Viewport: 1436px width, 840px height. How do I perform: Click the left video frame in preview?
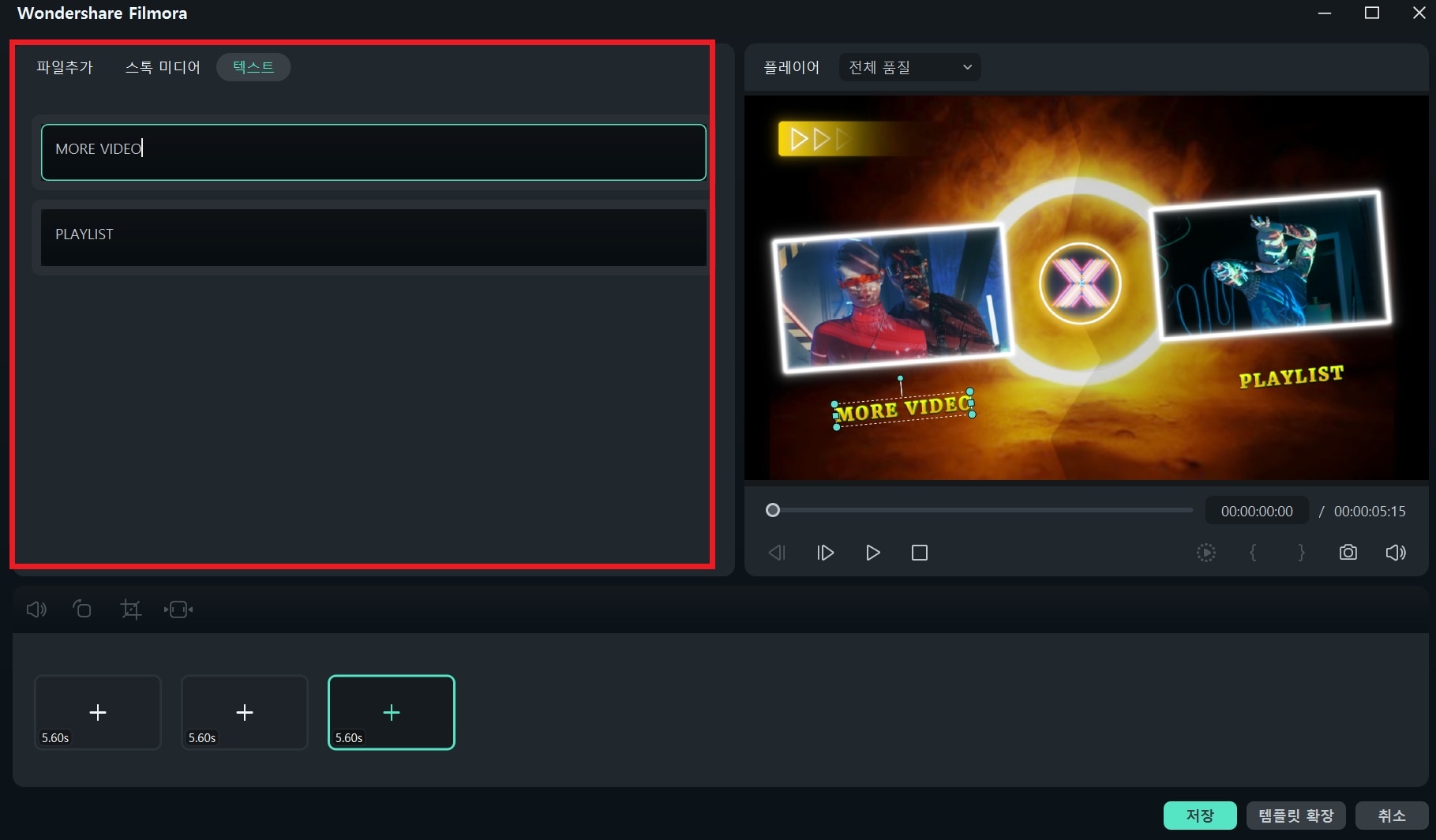(892, 298)
